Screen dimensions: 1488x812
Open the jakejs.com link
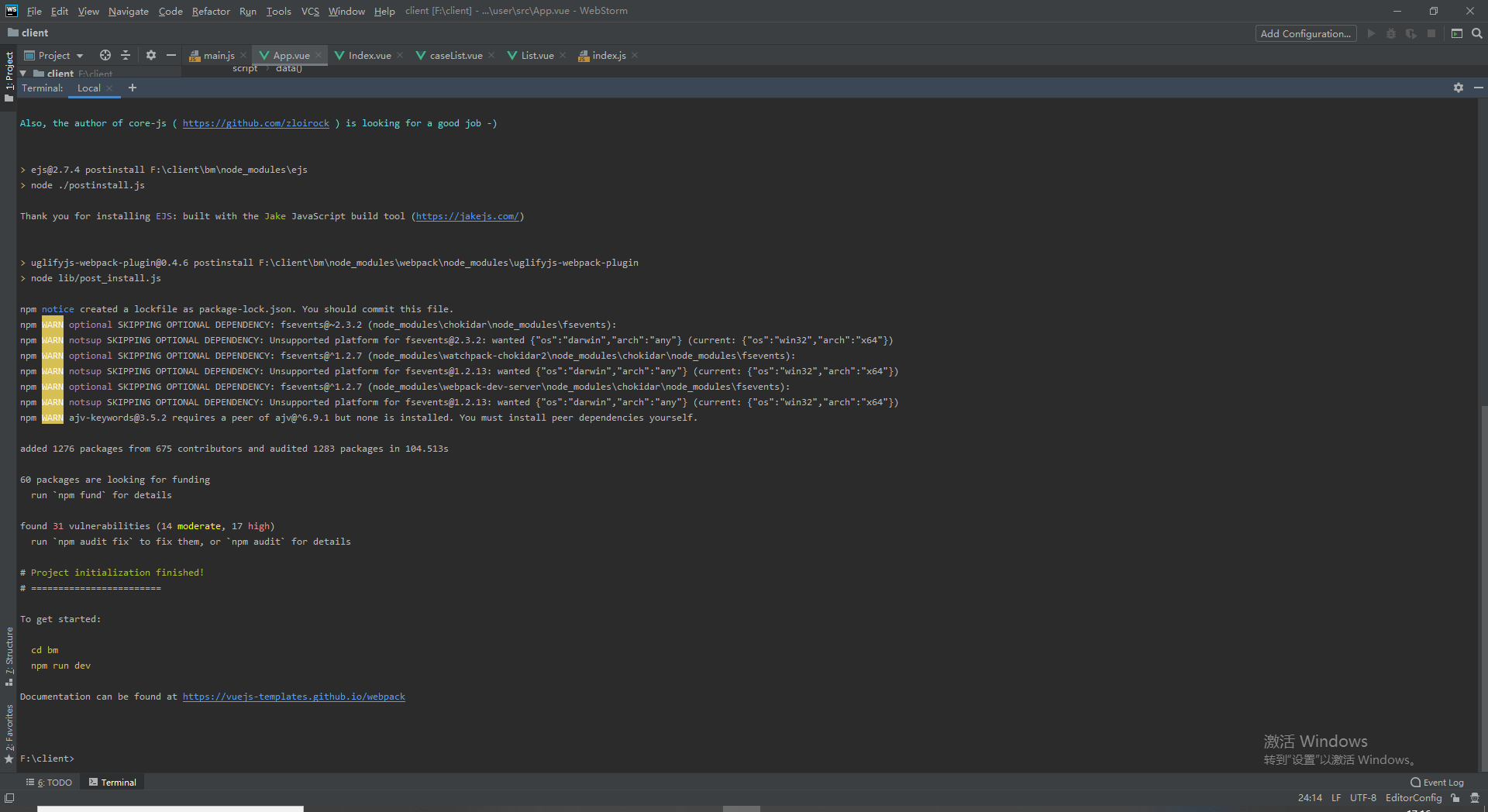tap(467, 216)
